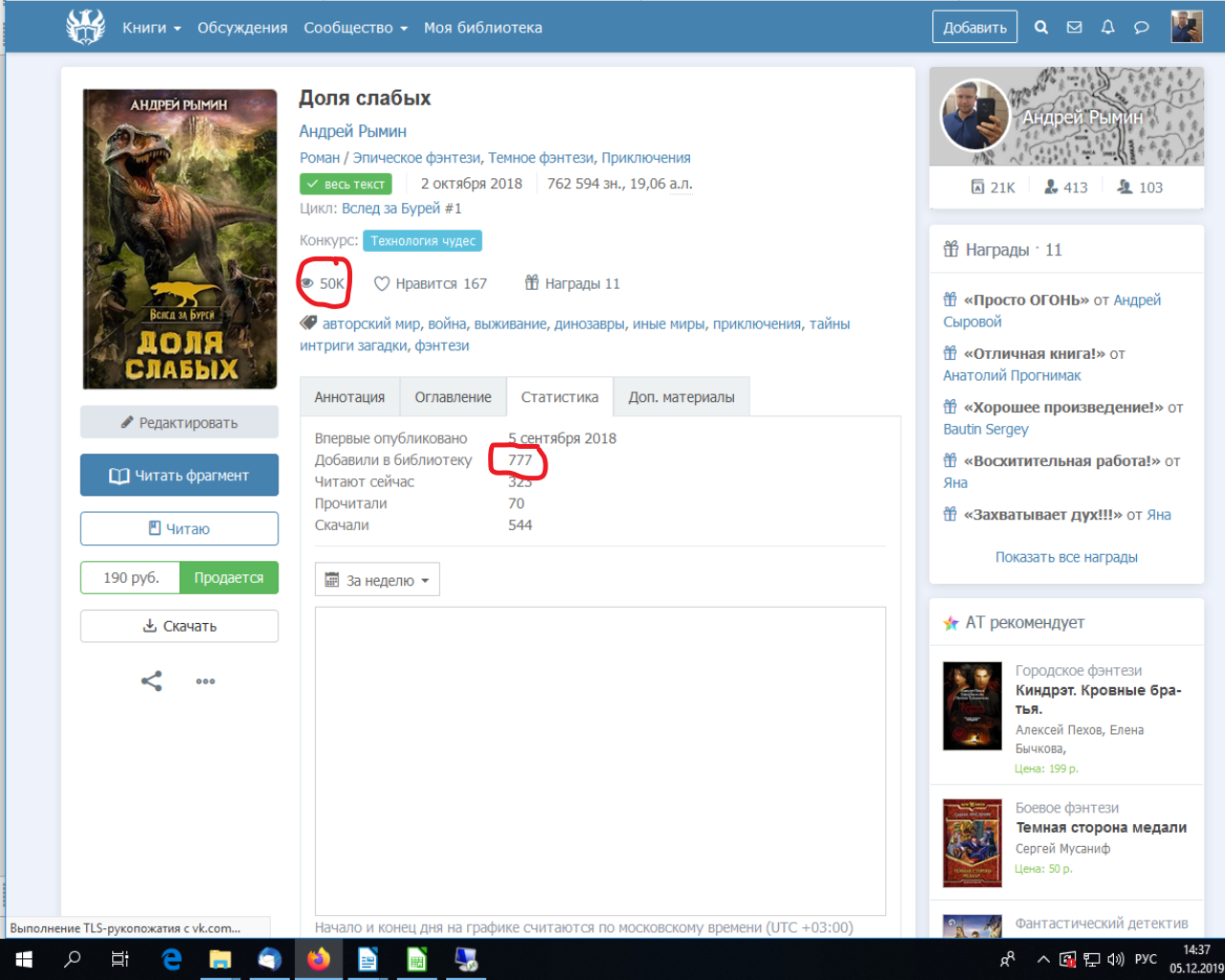Click the share icon below Download
This screenshot has height=980, width=1225.
pyautogui.click(x=151, y=681)
